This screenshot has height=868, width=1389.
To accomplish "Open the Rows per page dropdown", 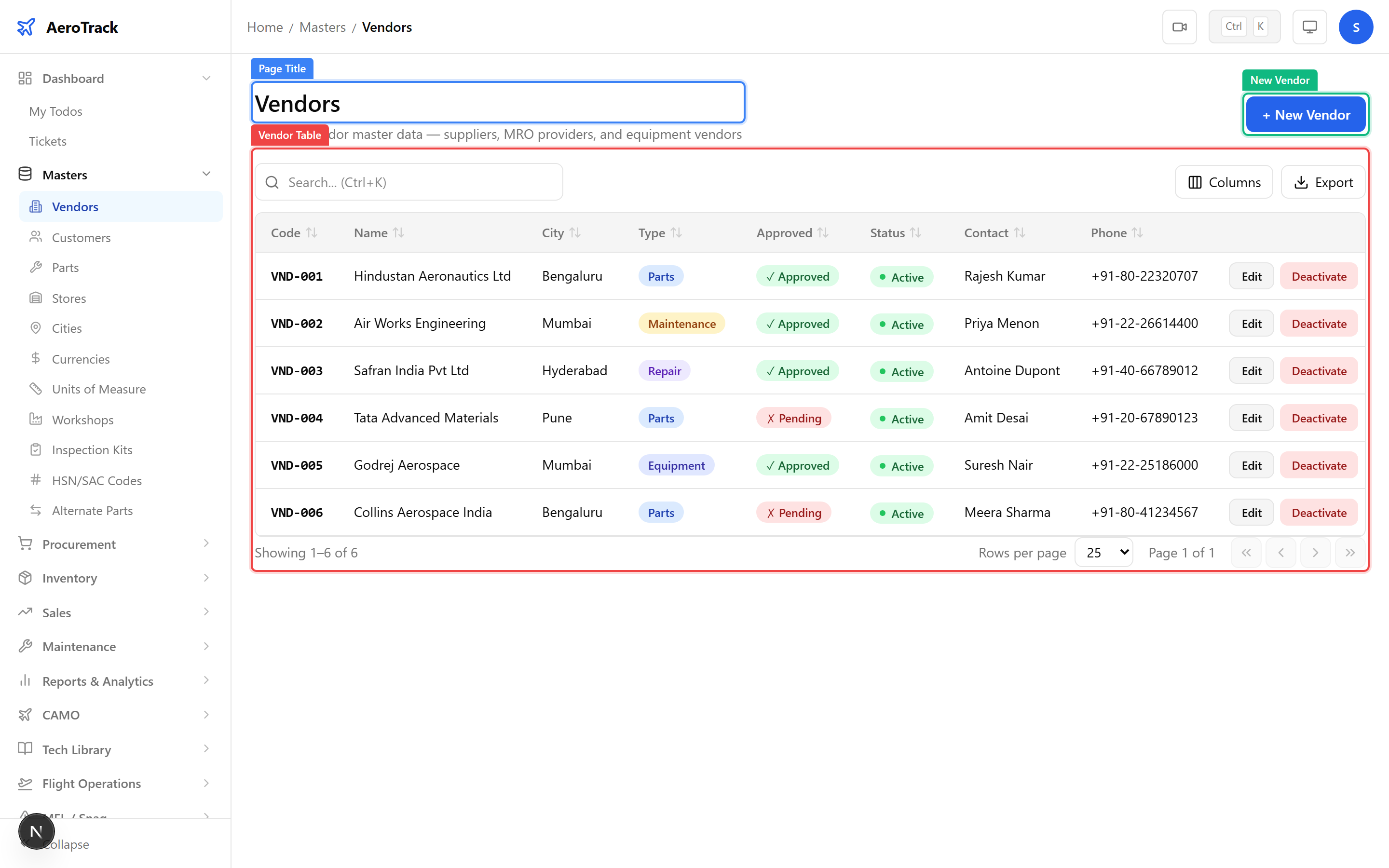I will (x=1103, y=552).
